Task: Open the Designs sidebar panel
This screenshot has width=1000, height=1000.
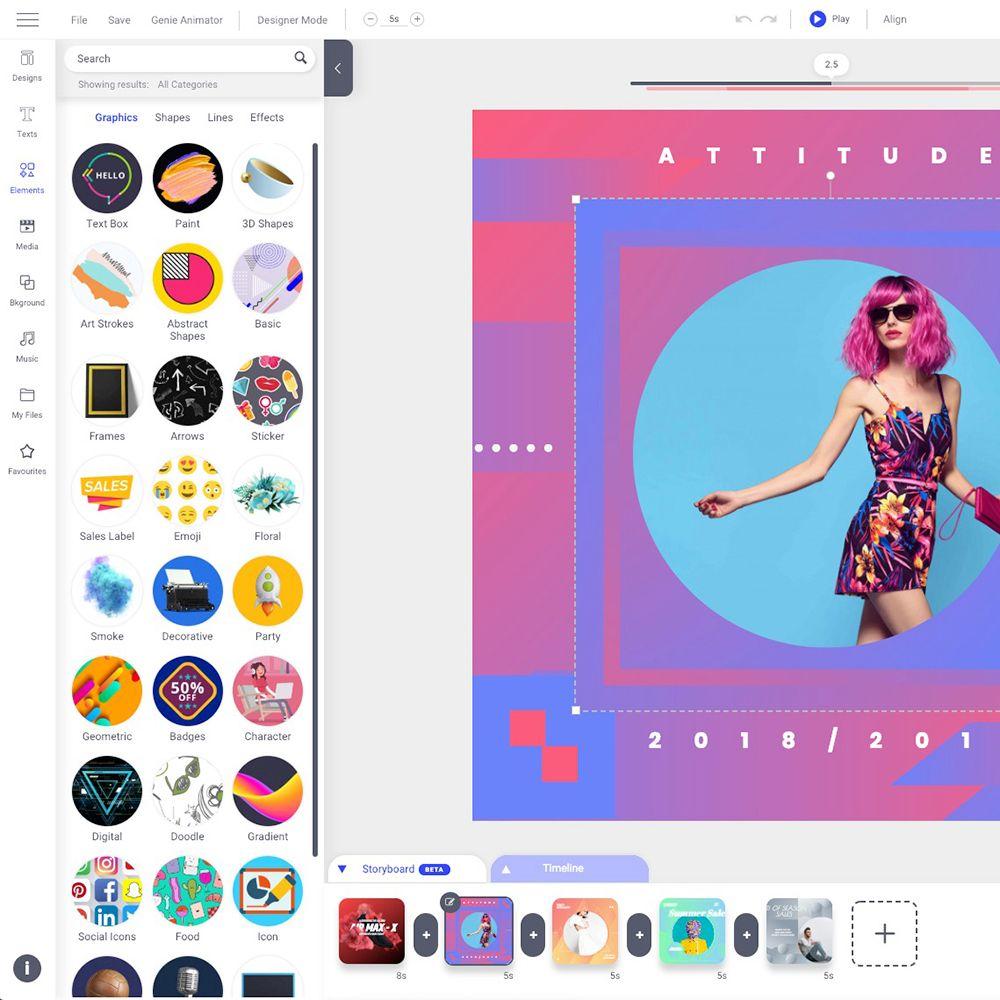Action: (27, 65)
